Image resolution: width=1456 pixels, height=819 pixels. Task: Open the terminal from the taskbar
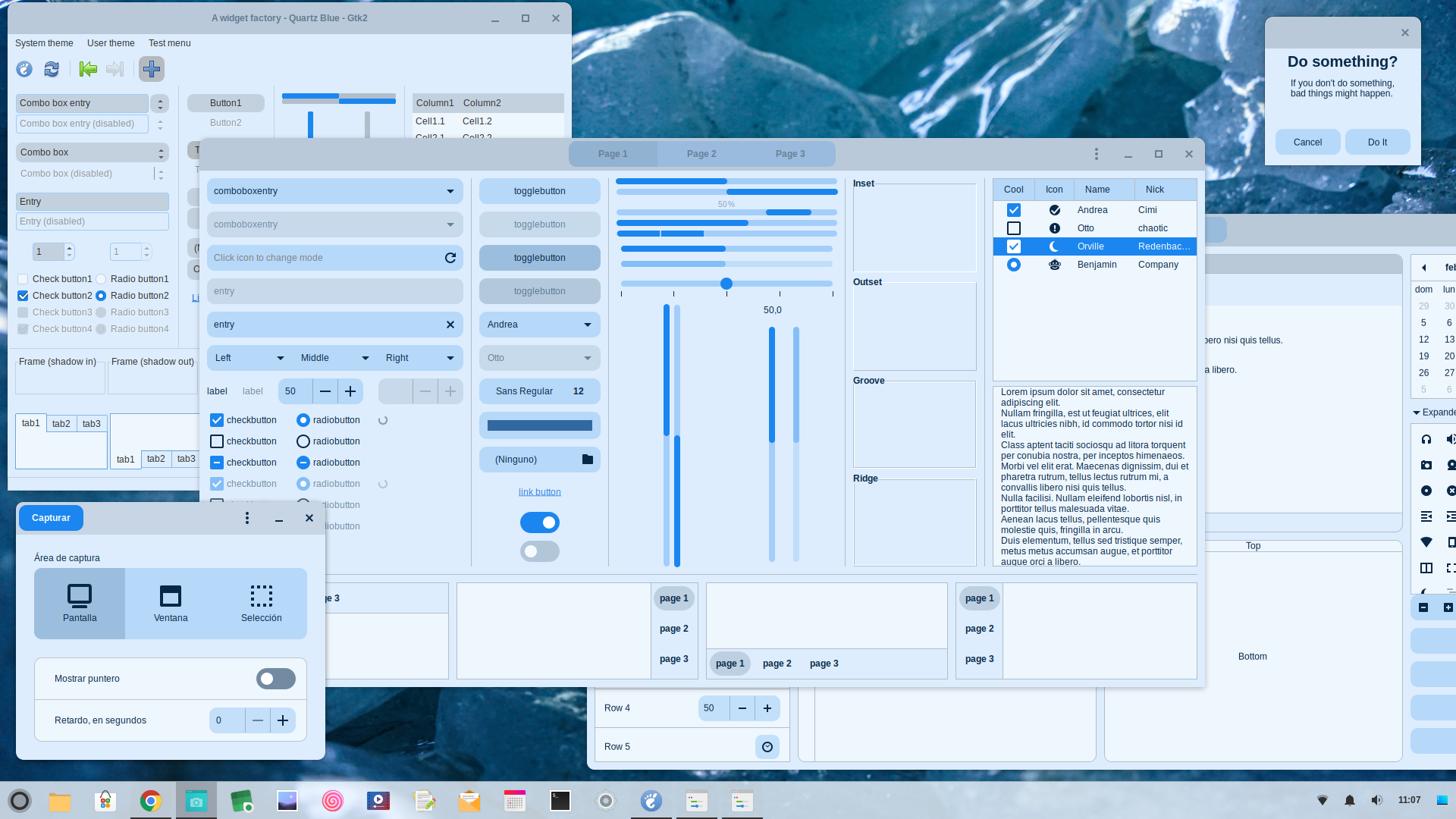pos(560,801)
